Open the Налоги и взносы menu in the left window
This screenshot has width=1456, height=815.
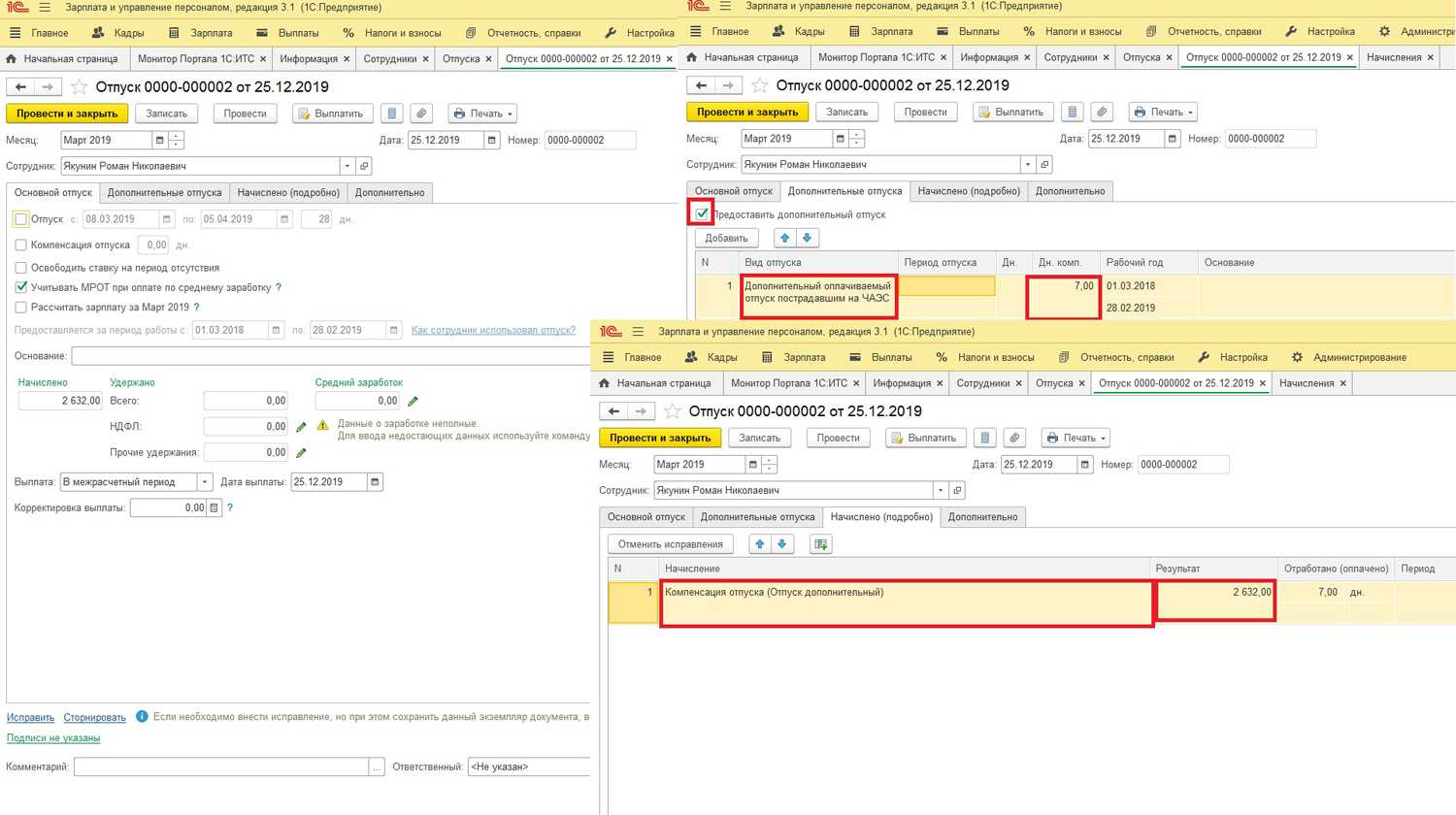[x=391, y=33]
